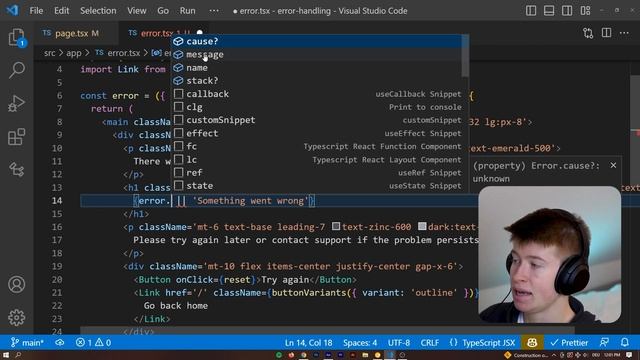Open the Manage gear icon
This screenshot has height=360, width=640.
point(16,317)
